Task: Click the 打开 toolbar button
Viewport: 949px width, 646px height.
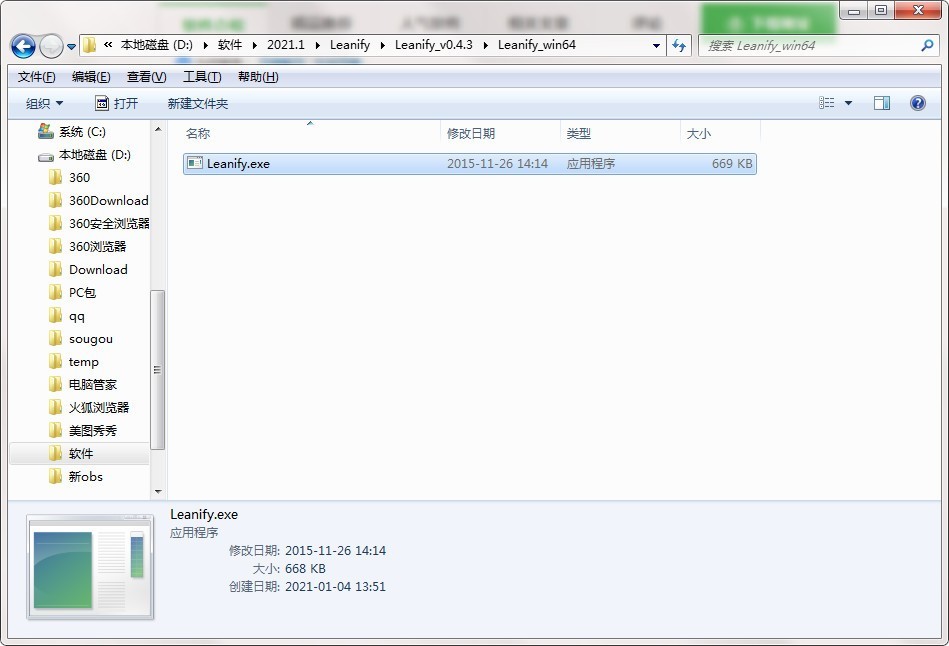Action: tap(116, 103)
